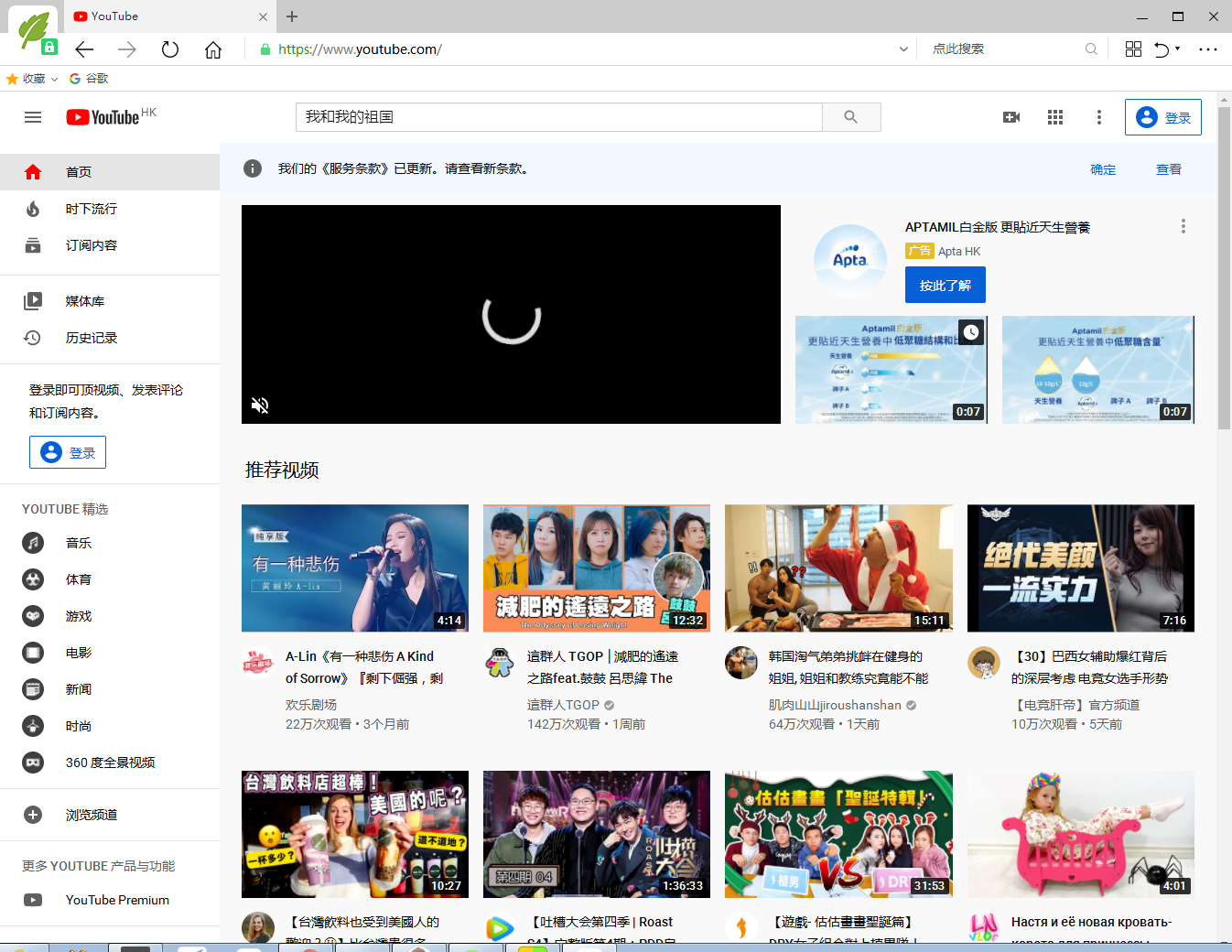Expand the address bar dropdown arrow
1232x952 pixels.
[x=903, y=49]
